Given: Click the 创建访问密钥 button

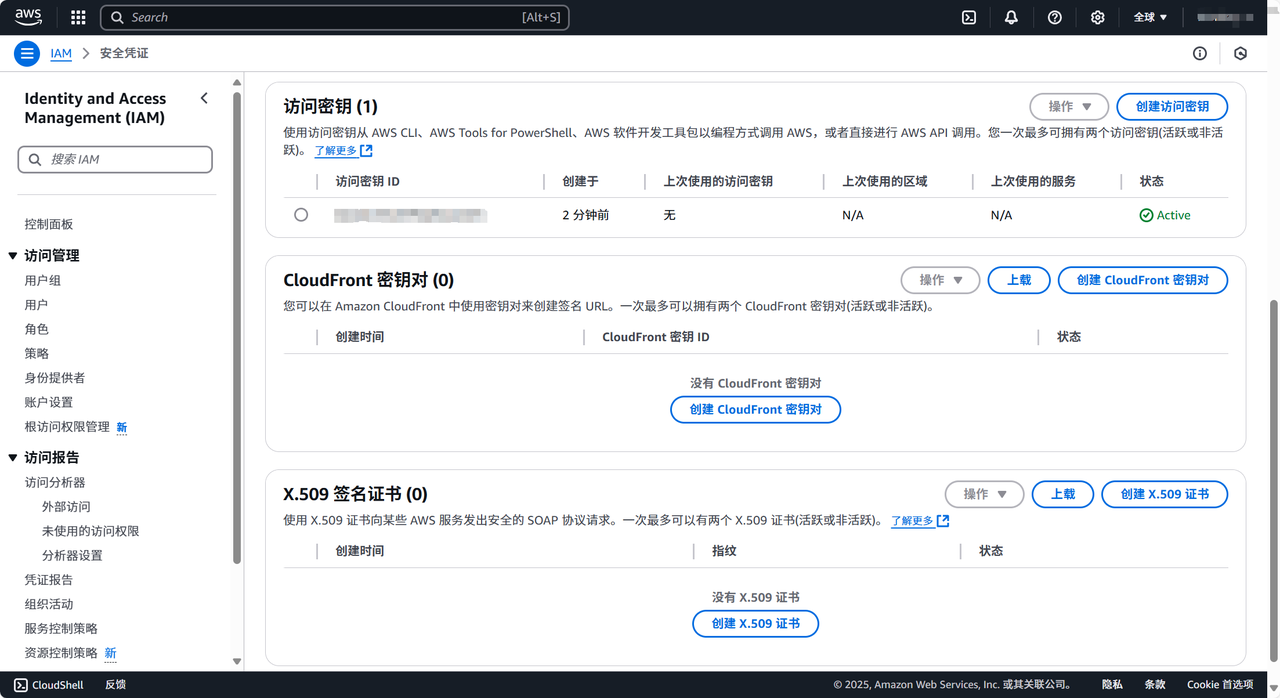Looking at the screenshot, I should (1172, 106).
